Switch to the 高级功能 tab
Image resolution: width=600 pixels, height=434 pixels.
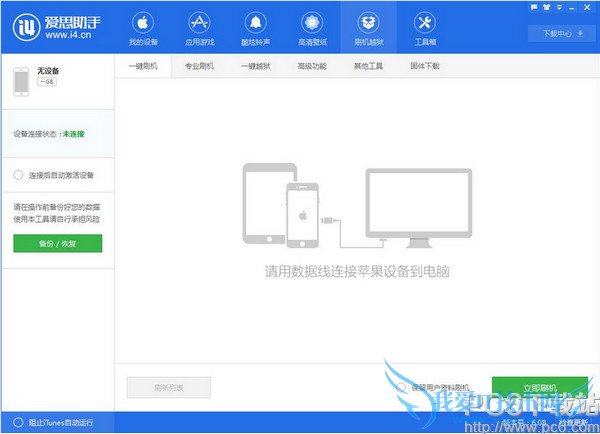(312, 66)
